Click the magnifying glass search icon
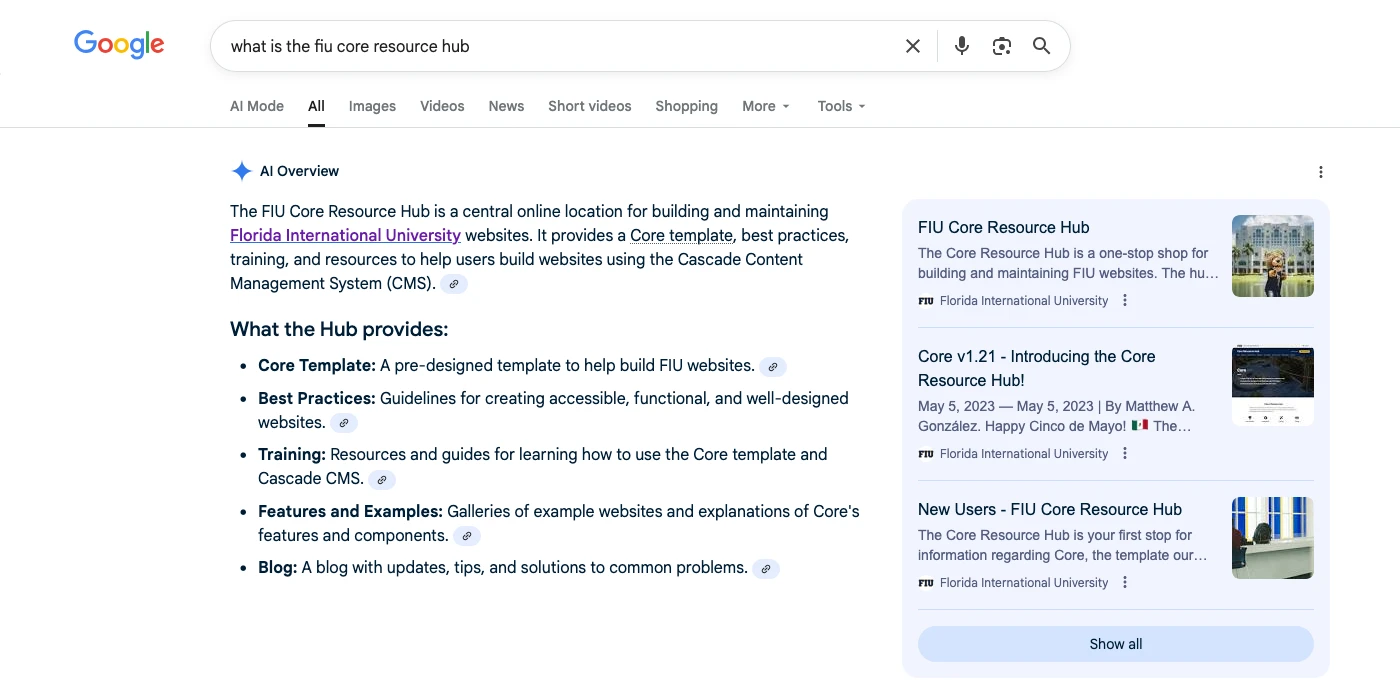 (x=1041, y=46)
